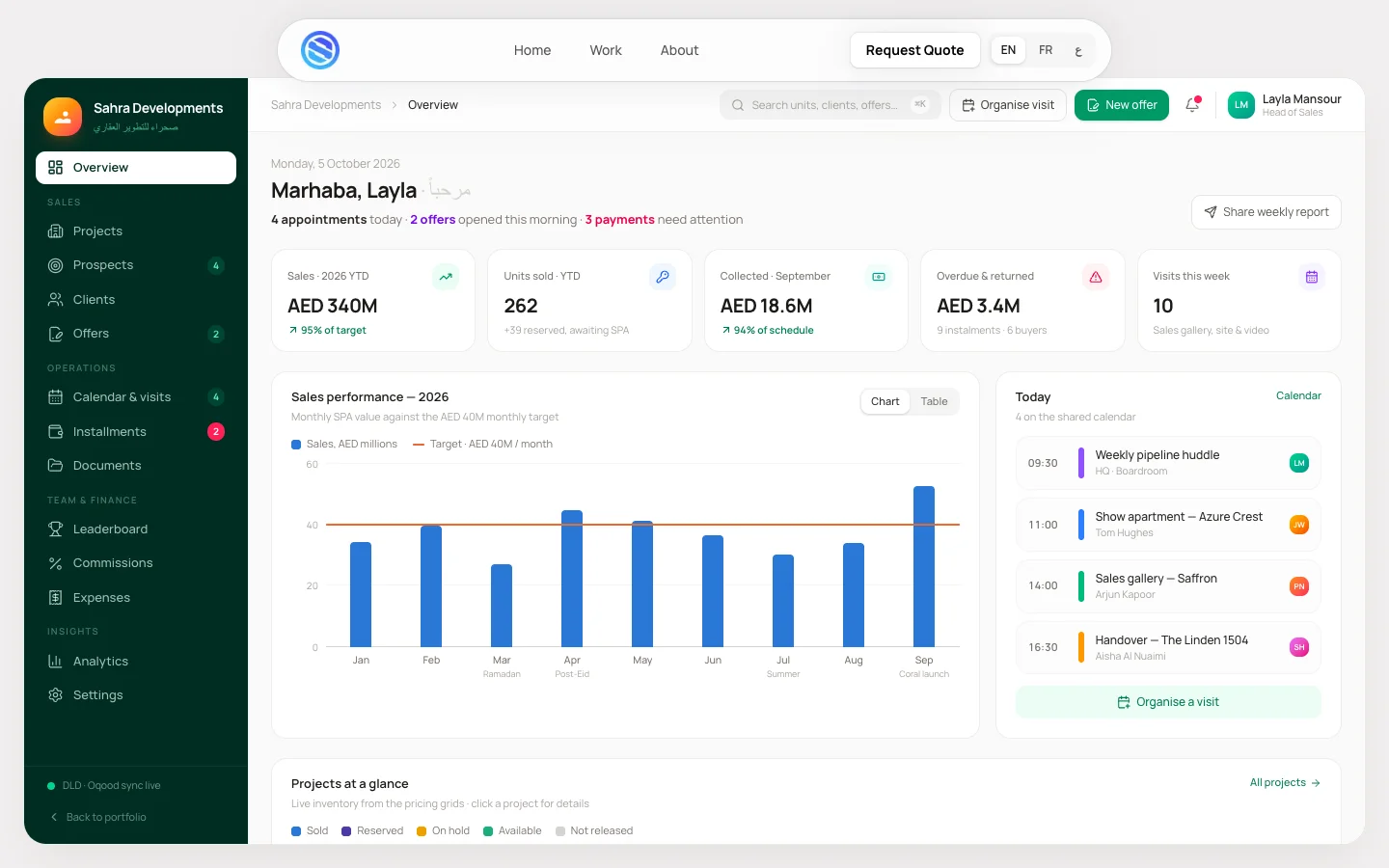Click the Sold blue legend swatch
Viewport: 1389px width, 868px height.
(x=296, y=831)
